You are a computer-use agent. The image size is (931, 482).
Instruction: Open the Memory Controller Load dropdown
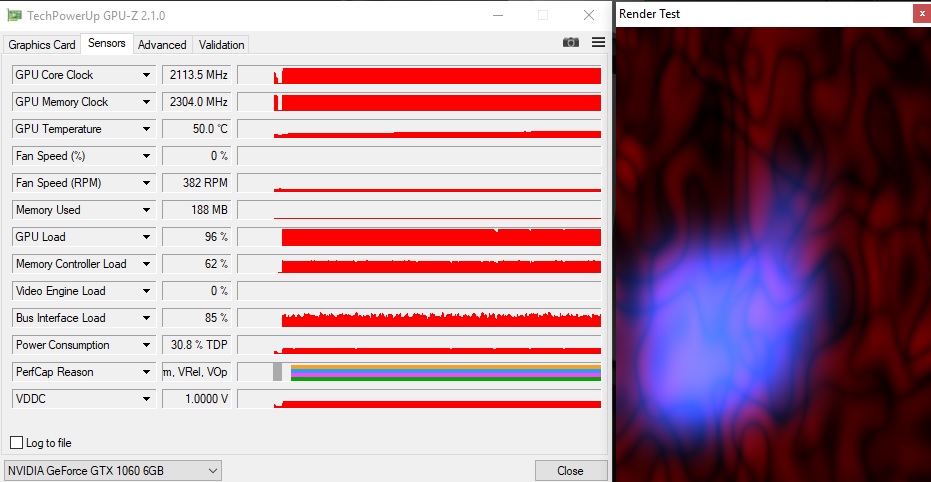[x=146, y=264]
